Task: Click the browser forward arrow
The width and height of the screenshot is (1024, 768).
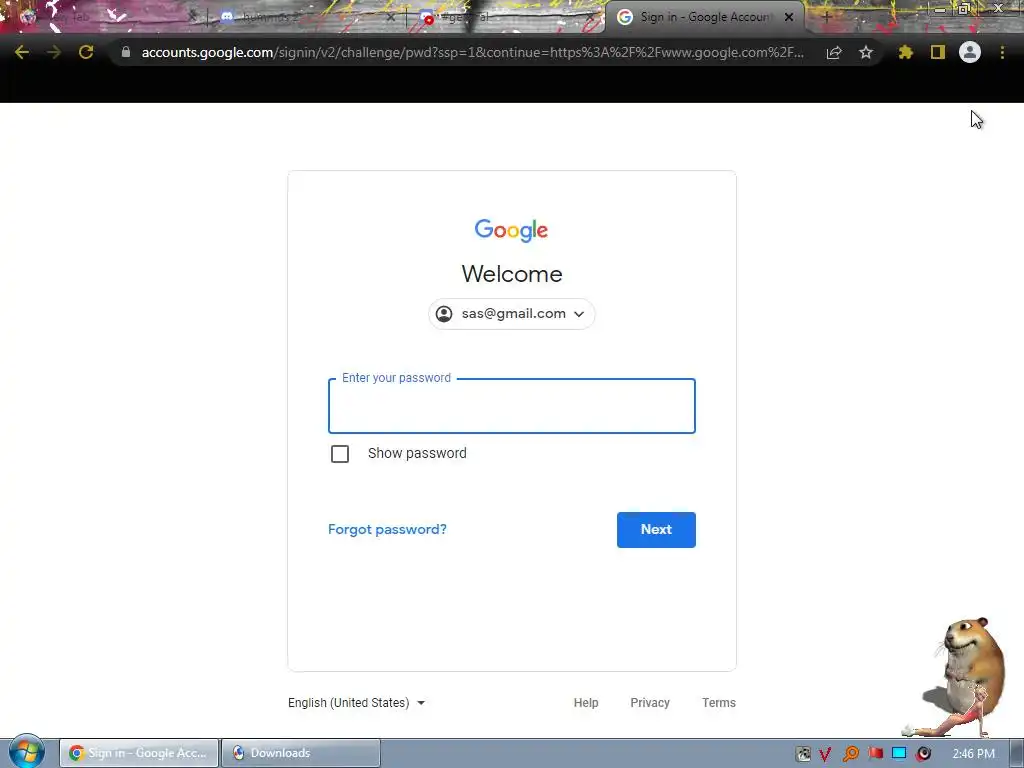Action: point(54,52)
